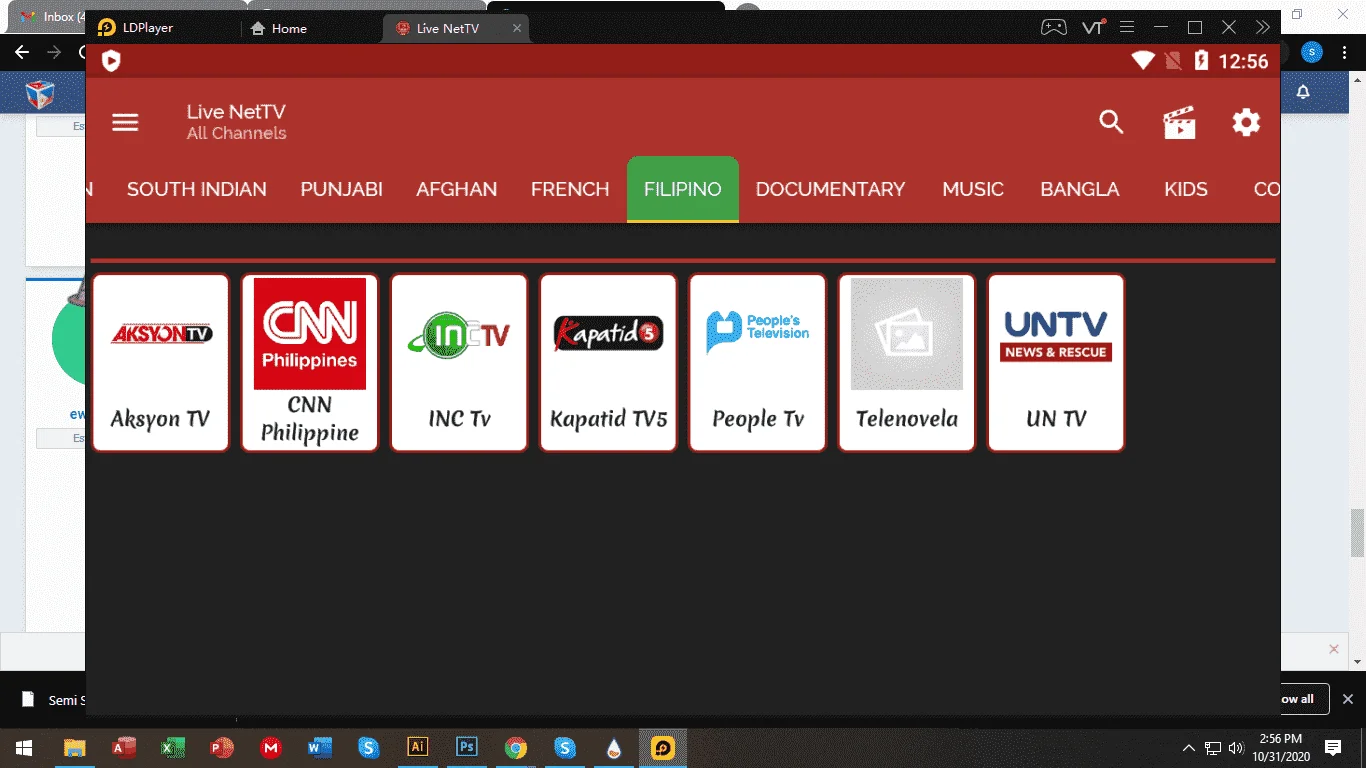Image resolution: width=1366 pixels, height=768 pixels.
Task: Click the VT icon in LDPlayer title bar
Action: tap(1093, 28)
